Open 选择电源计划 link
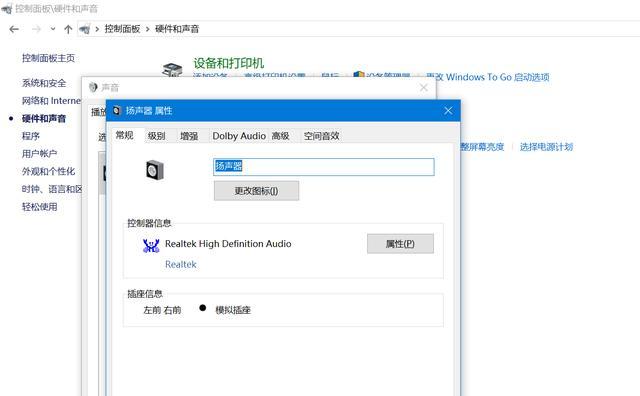Image resolution: width=640 pixels, height=396 pixels. click(546, 147)
